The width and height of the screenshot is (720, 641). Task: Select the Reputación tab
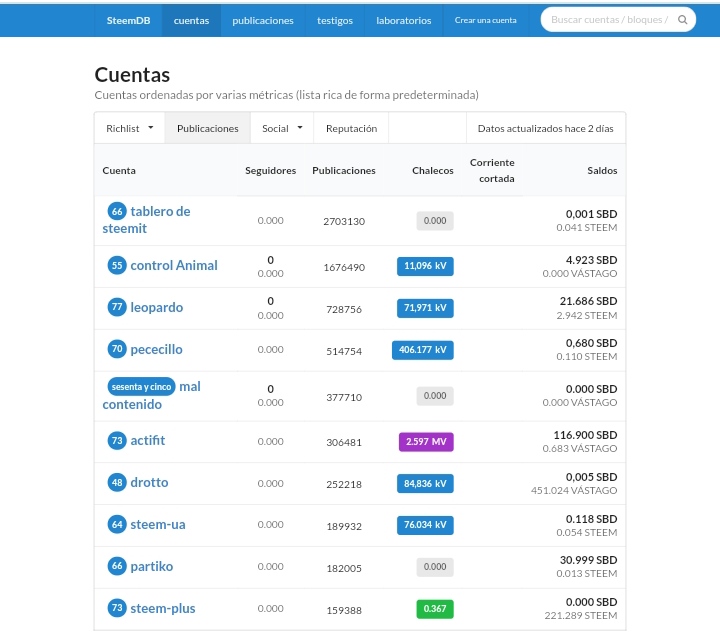pos(351,128)
